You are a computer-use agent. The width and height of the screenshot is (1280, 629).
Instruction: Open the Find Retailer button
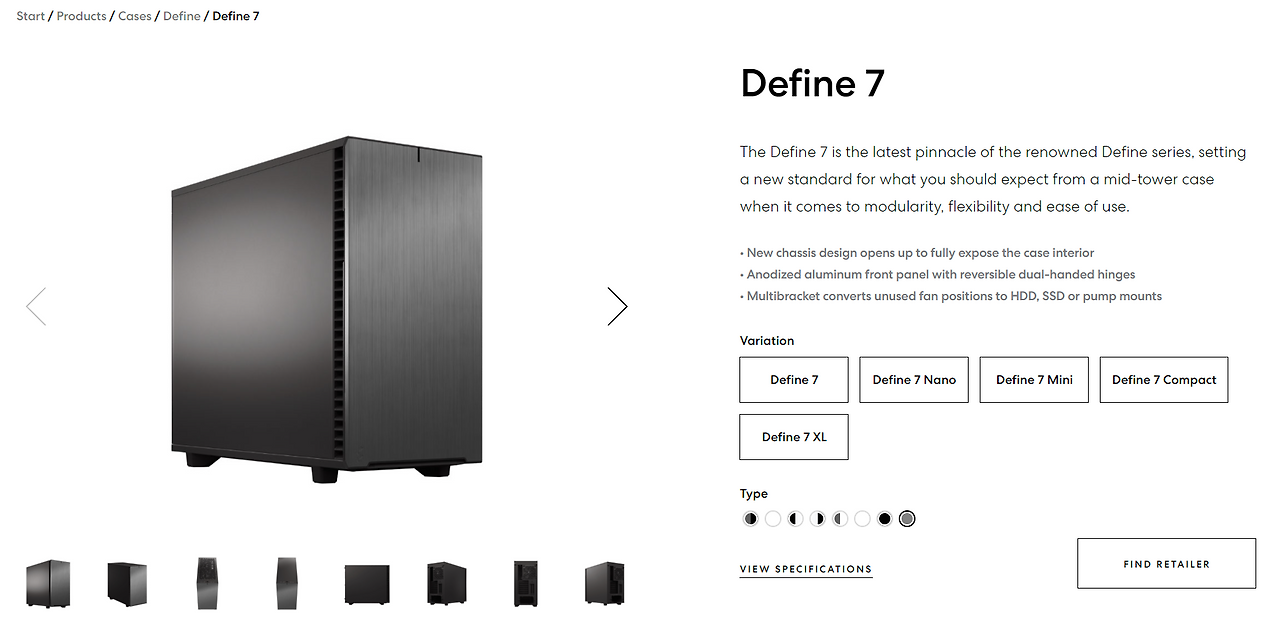(x=1166, y=563)
